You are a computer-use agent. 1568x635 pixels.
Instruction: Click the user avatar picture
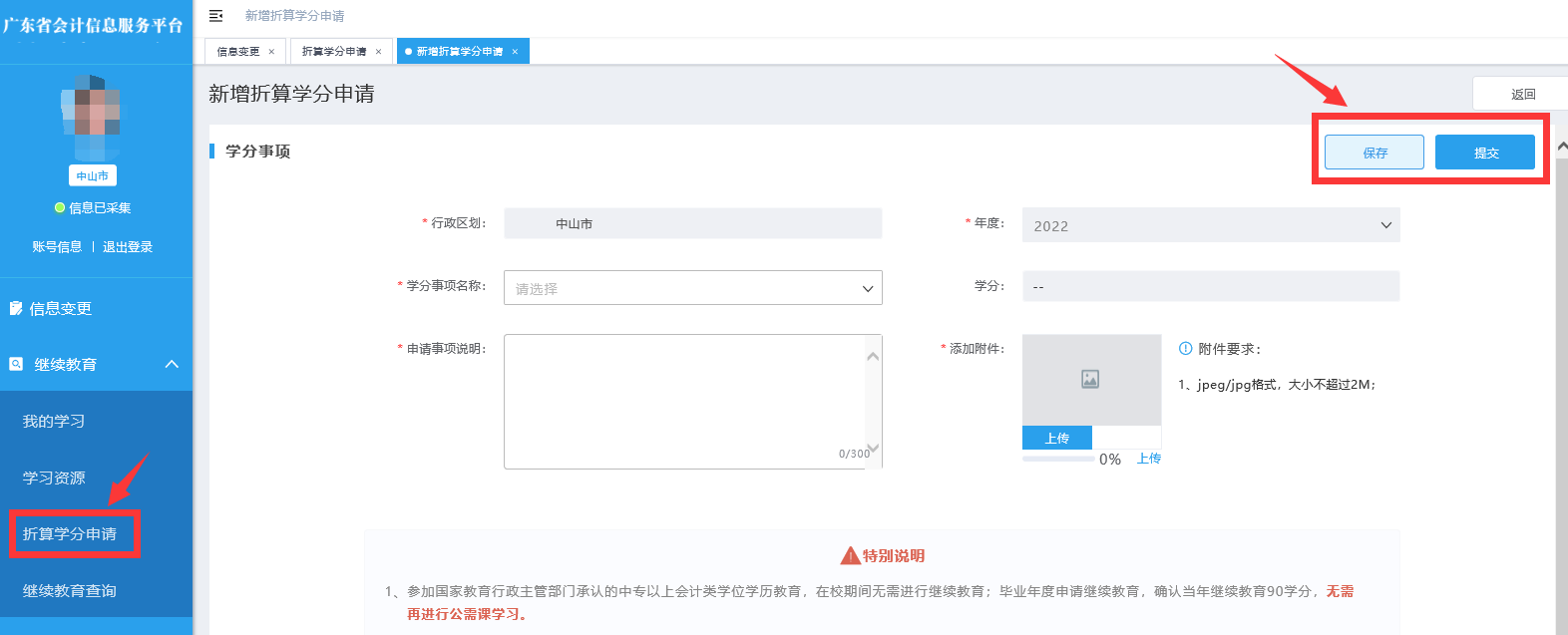(92, 118)
